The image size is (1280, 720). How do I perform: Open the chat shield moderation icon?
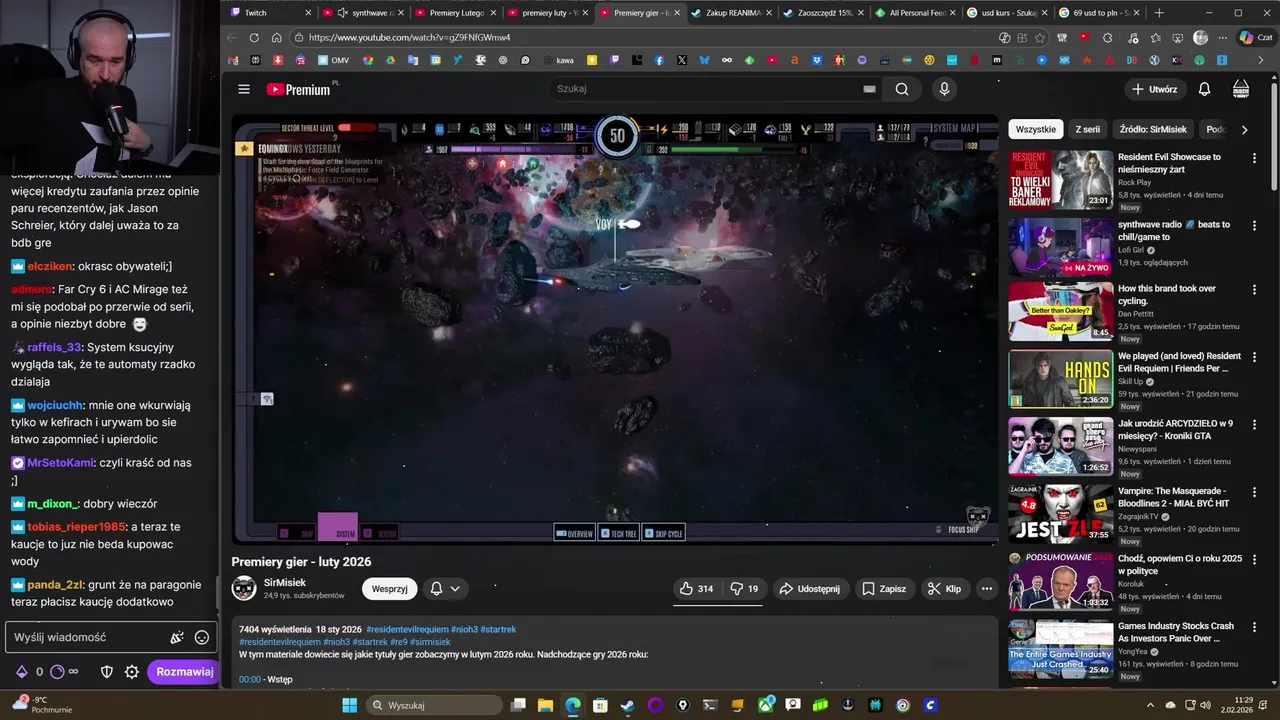pos(107,672)
